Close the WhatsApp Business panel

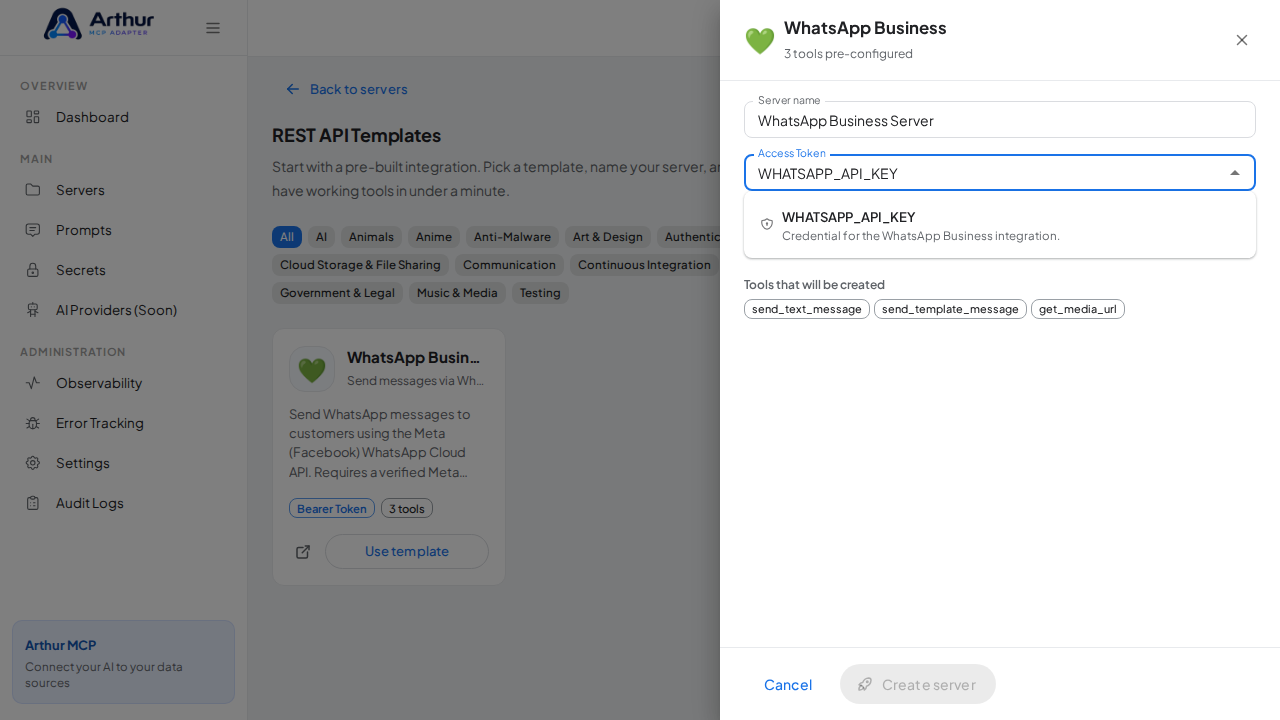1242,40
